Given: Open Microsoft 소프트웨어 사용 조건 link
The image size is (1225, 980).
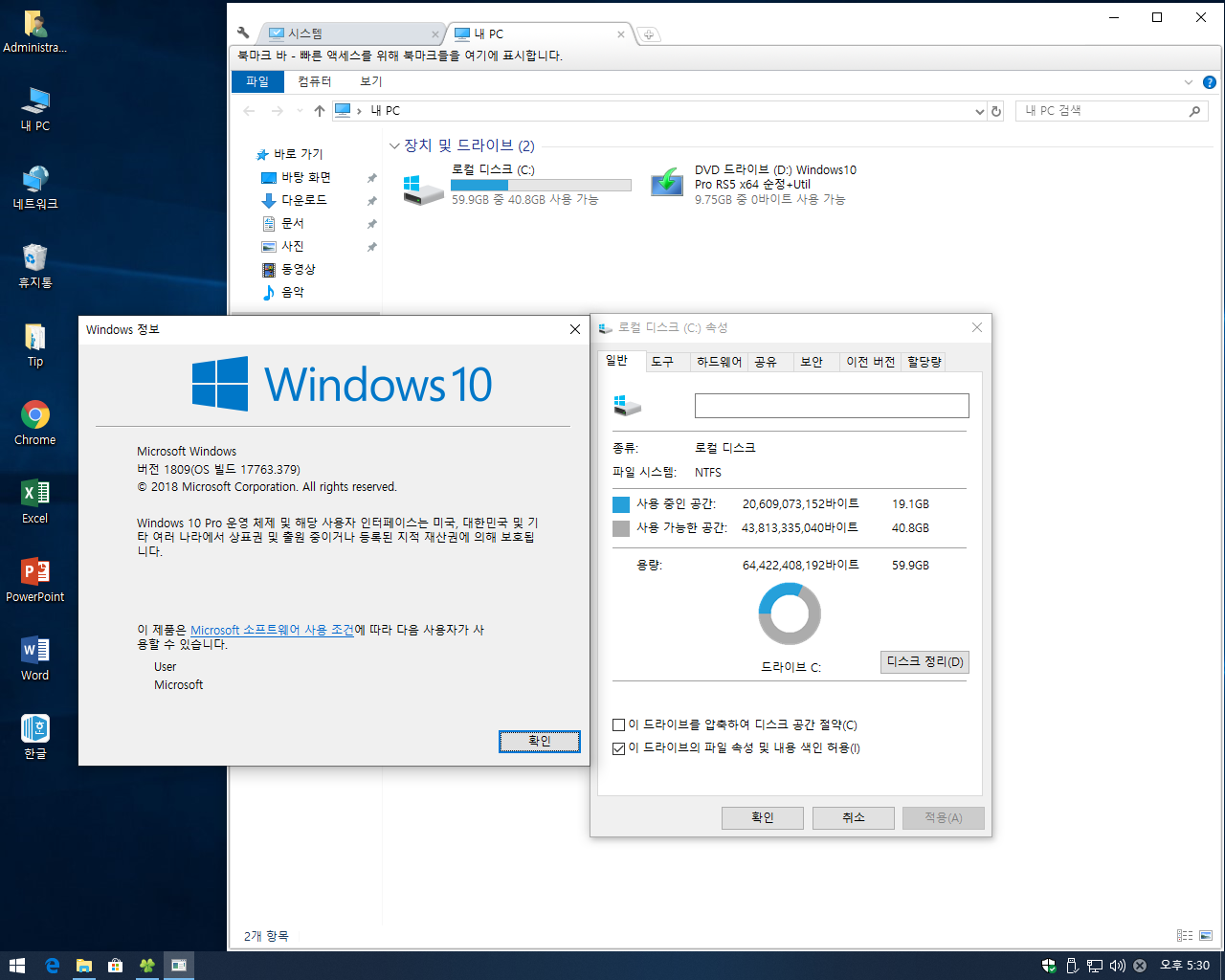Looking at the screenshot, I should [x=272, y=631].
